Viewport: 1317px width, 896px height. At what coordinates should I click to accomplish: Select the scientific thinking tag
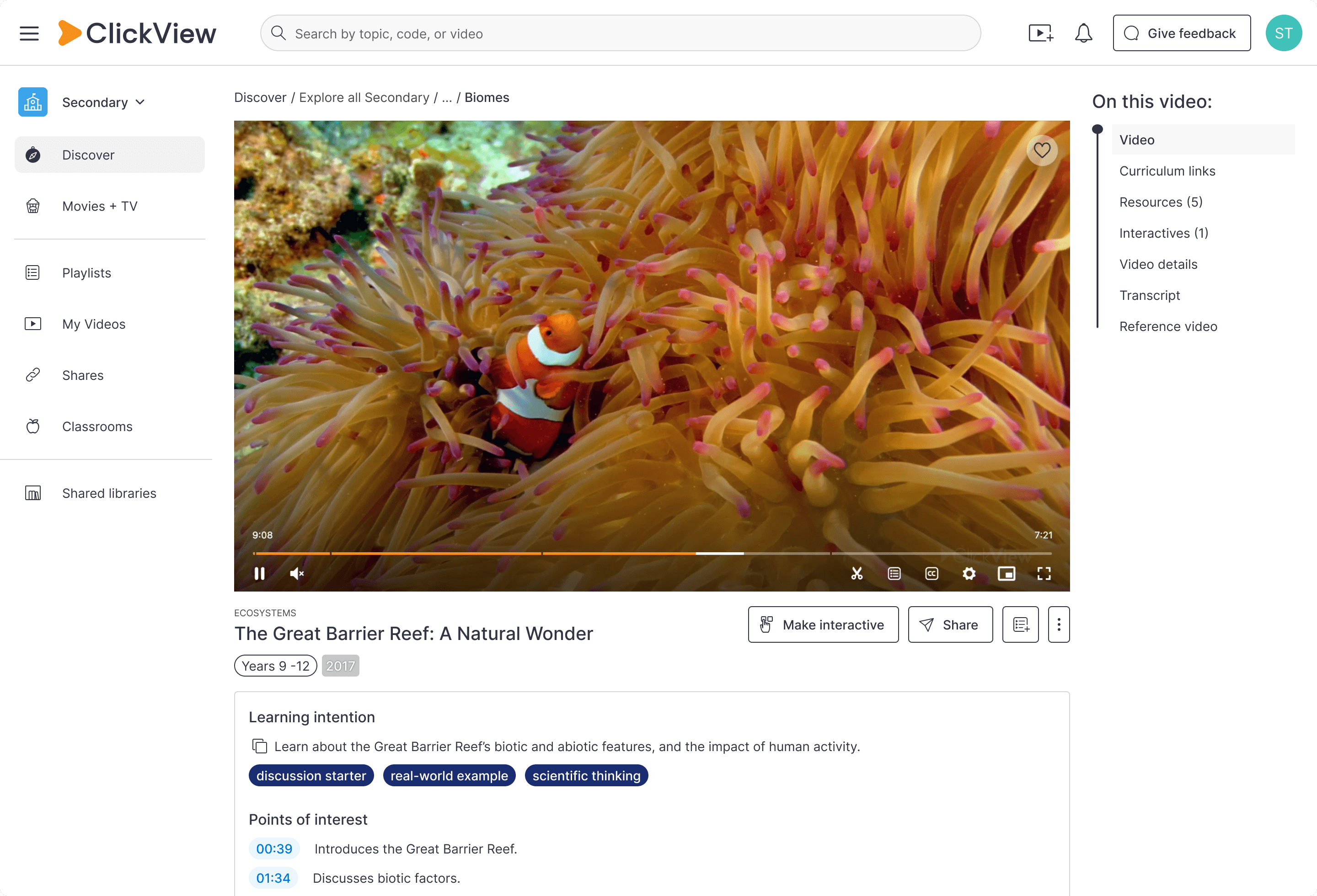[586, 775]
